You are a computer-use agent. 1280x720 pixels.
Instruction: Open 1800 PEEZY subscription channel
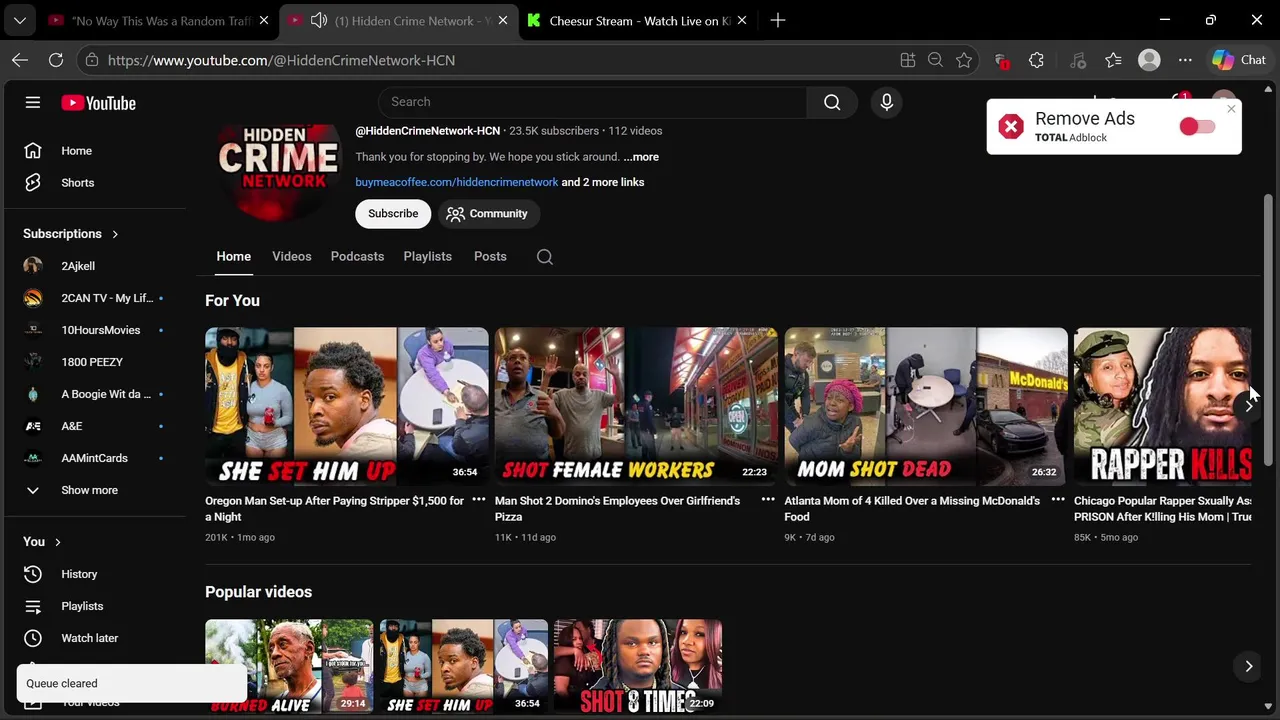(94, 362)
